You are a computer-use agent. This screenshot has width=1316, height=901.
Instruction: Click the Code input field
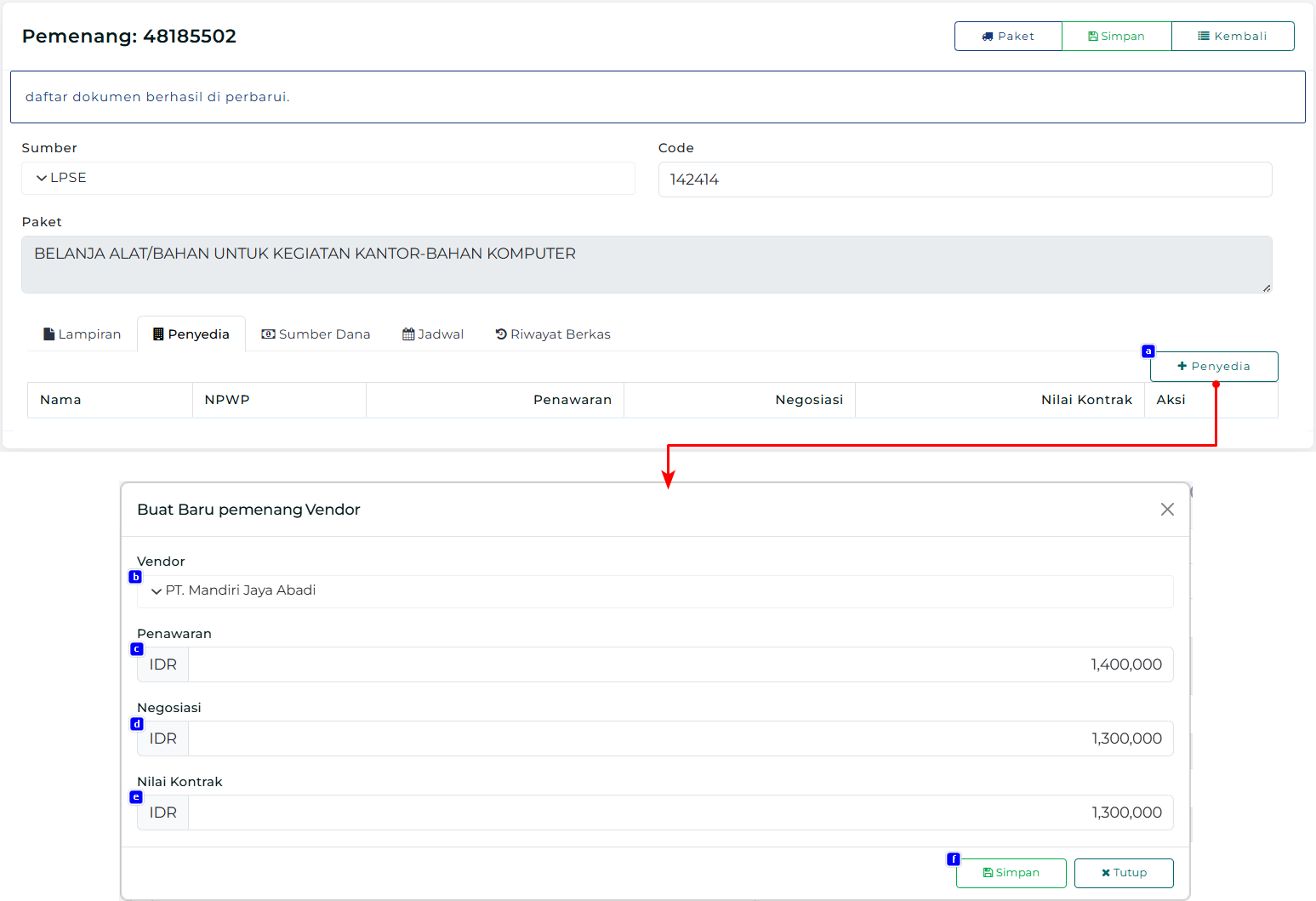point(965,180)
